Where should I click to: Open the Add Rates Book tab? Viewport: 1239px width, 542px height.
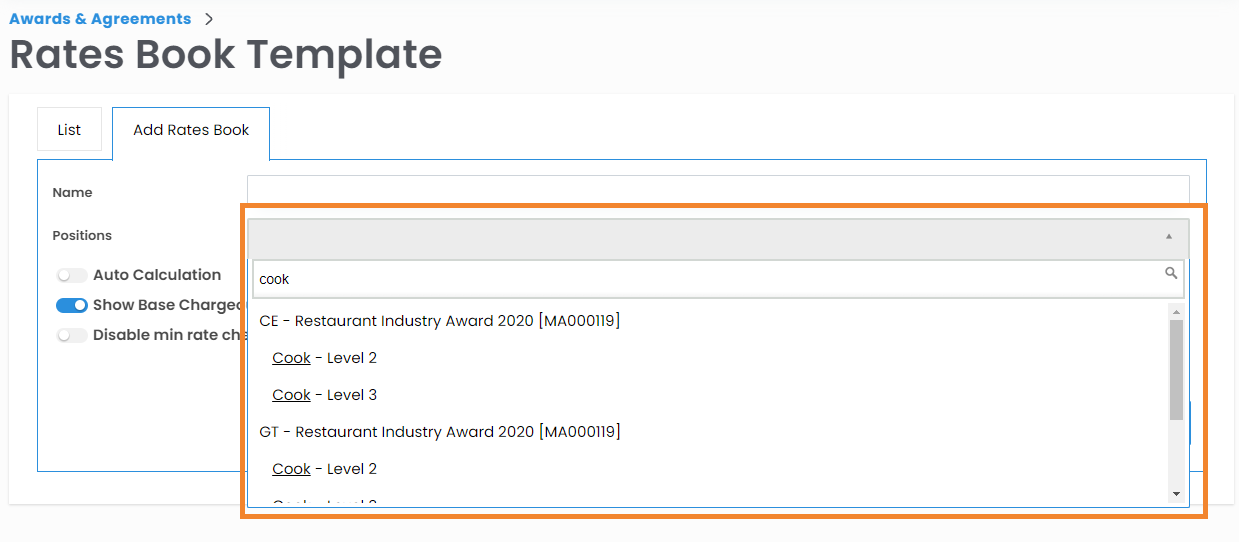click(x=191, y=130)
